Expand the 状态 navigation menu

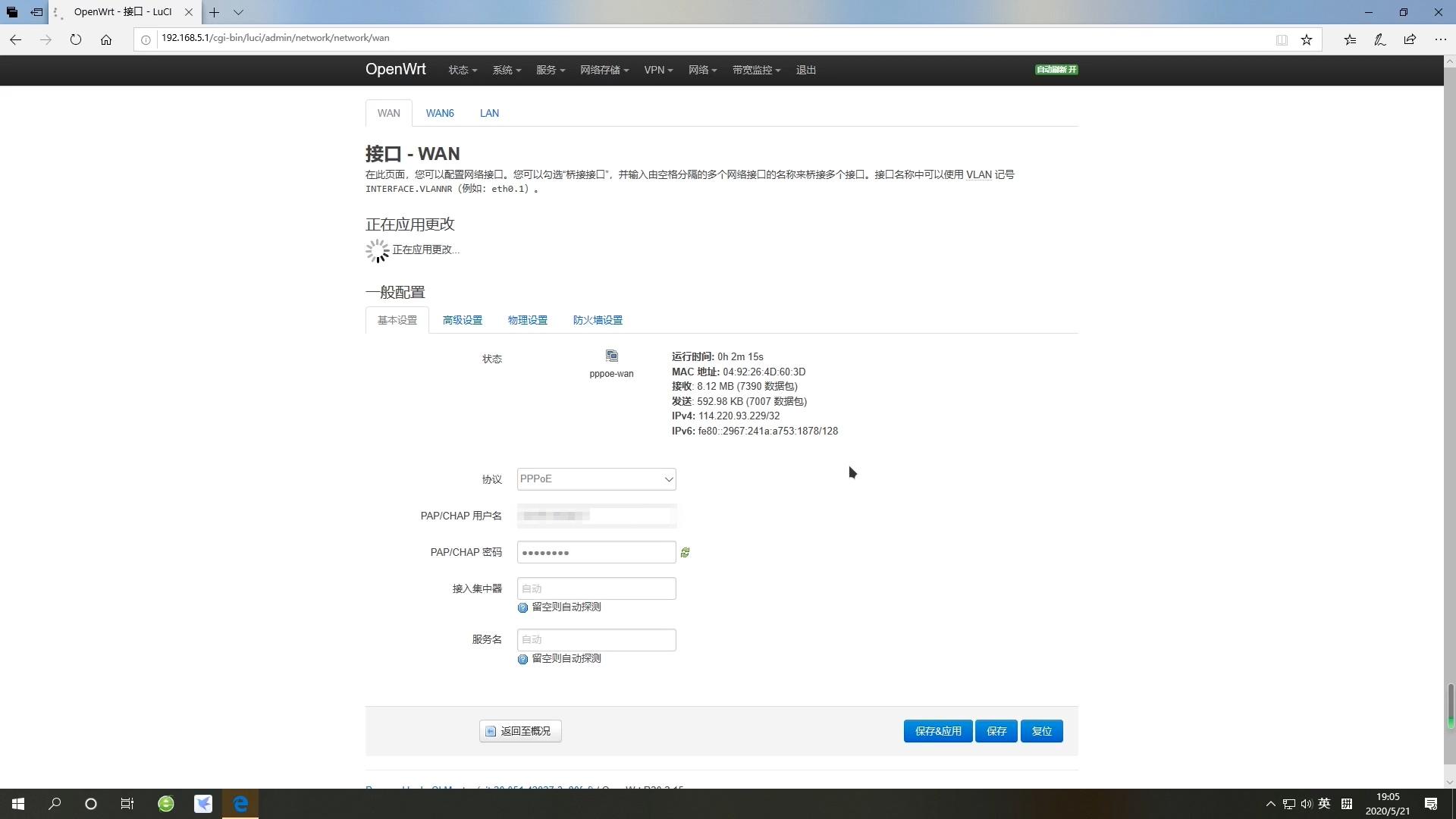click(x=462, y=70)
